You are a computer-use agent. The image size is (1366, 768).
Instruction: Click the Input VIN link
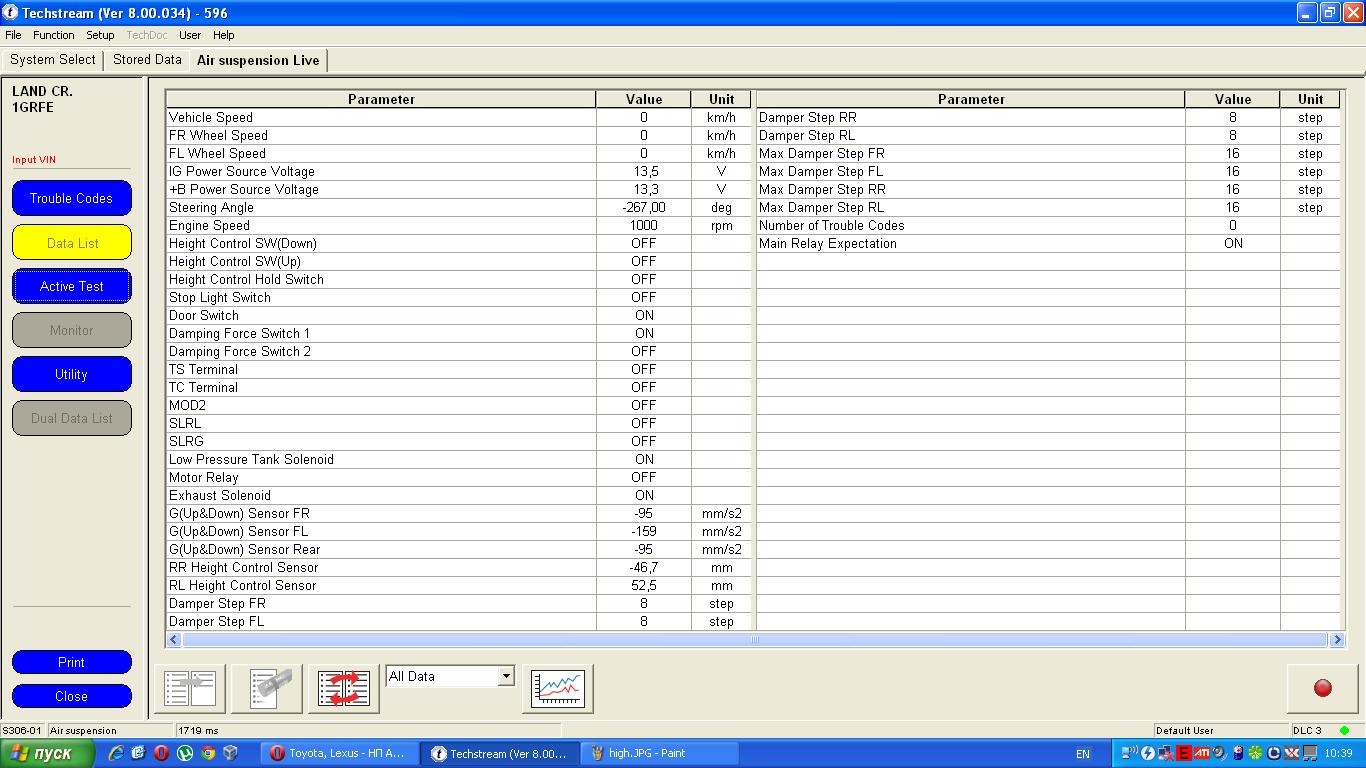click(x=34, y=160)
